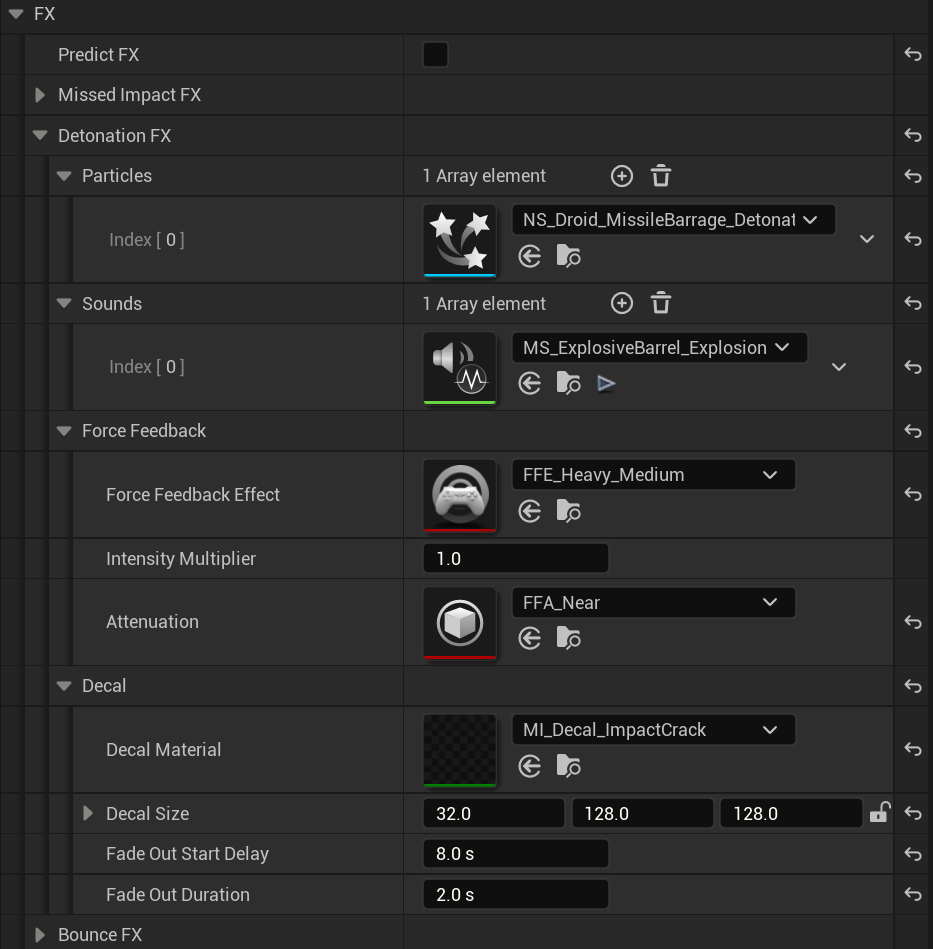This screenshot has height=949, width=933.
Task: Use selected asset for Force Feedback Effect
Action: pyautogui.click(x=529, y=511)
